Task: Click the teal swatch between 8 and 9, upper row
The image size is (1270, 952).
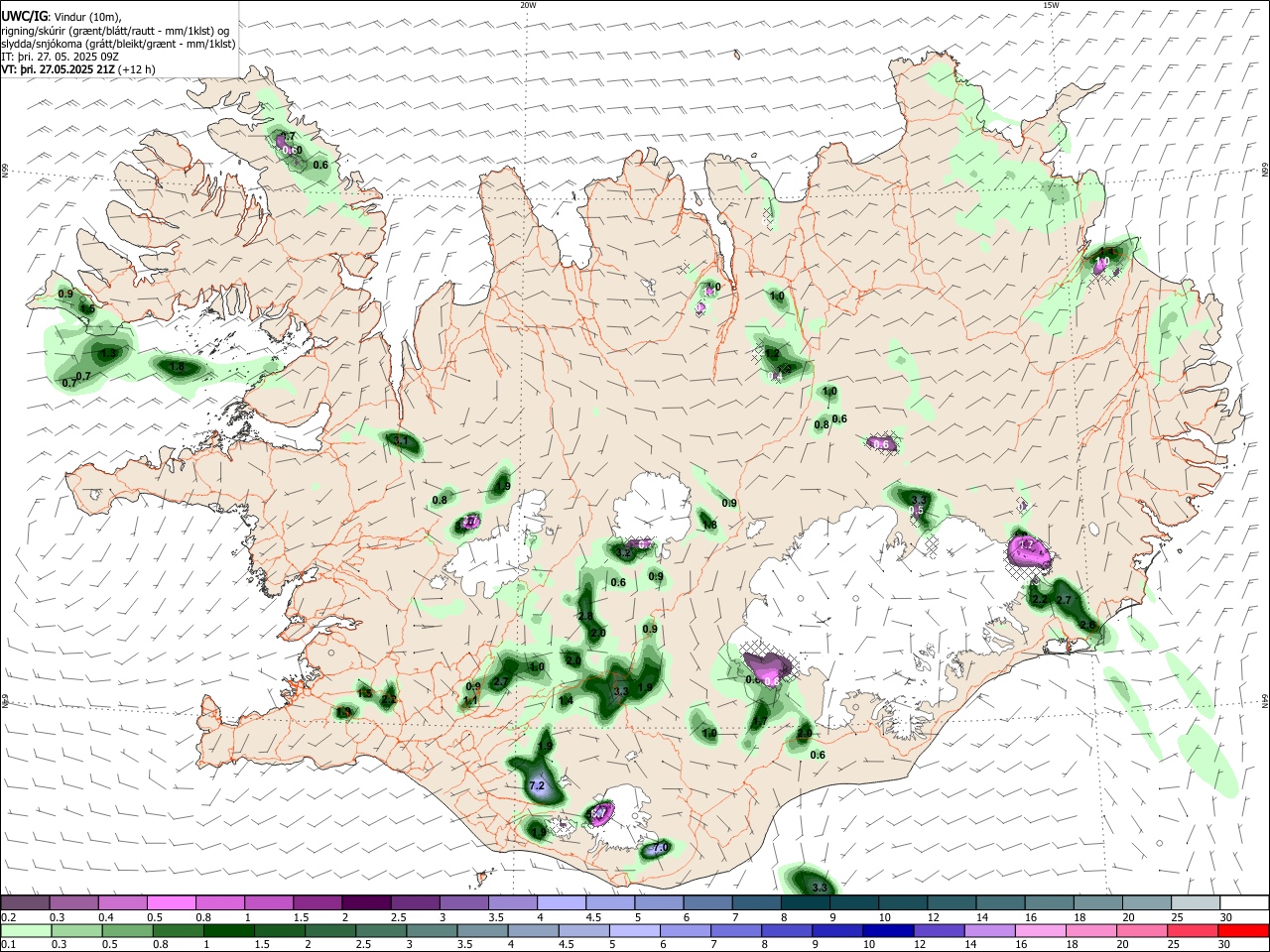Action: 806,903
